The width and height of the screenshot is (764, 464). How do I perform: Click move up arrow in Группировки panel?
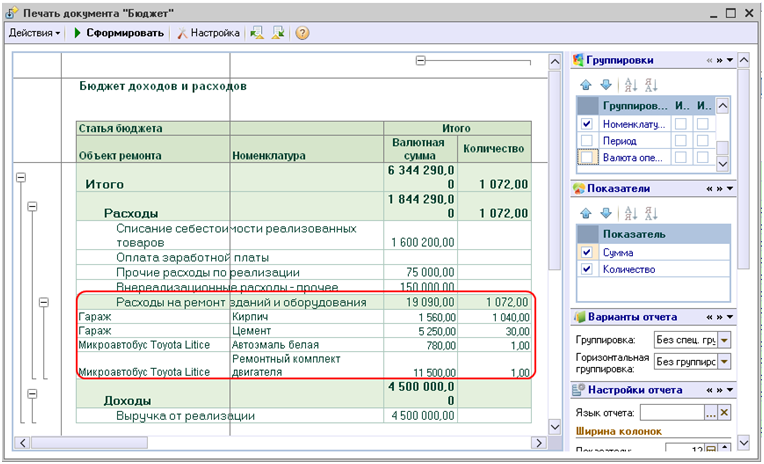click(586, 84)
